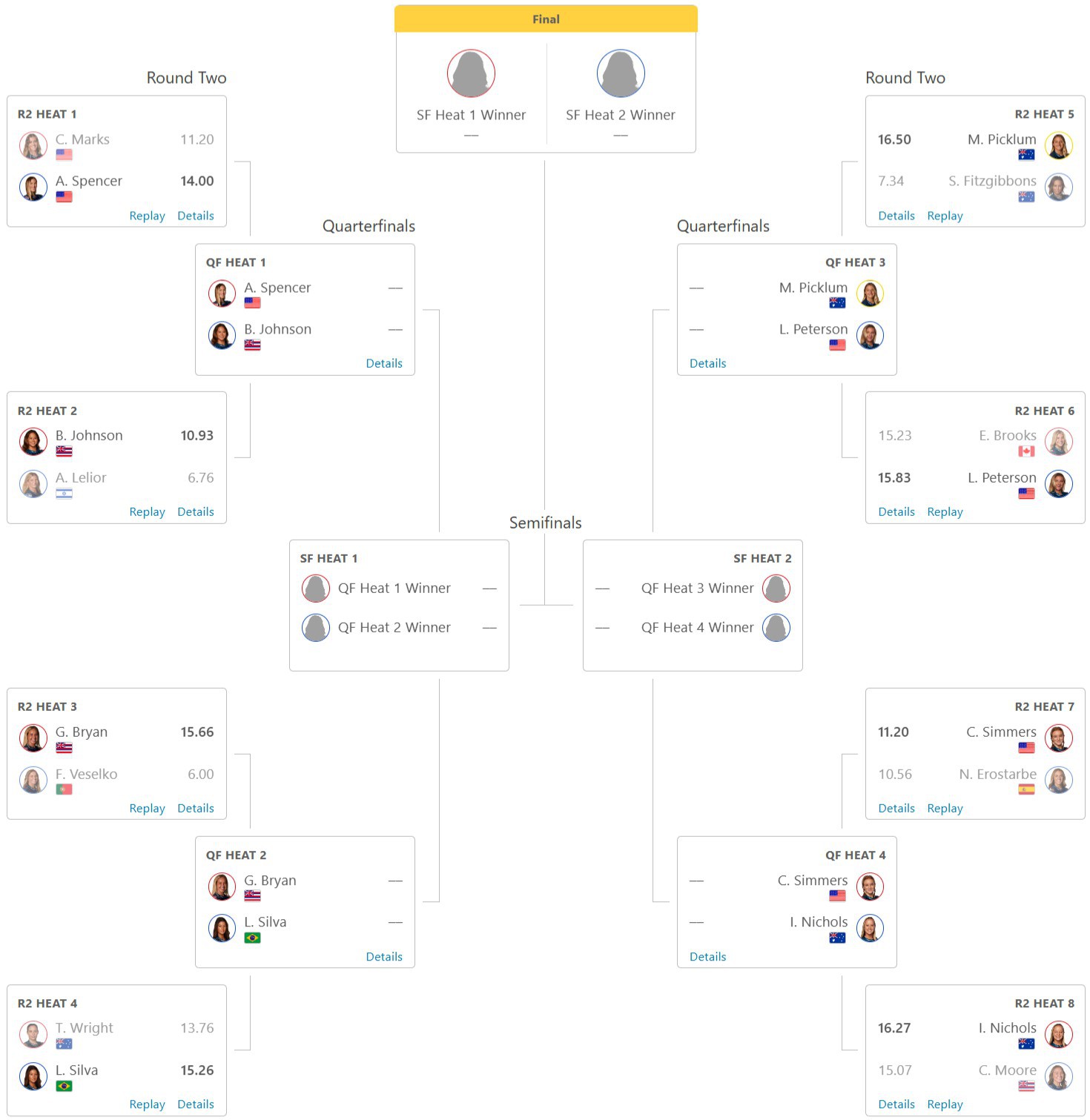The width and height of the screenshot is (1090, 1120).
Task: Click SF Heat 1 Winner placeholder avatar in Final
Action: [x=471, y=73]
